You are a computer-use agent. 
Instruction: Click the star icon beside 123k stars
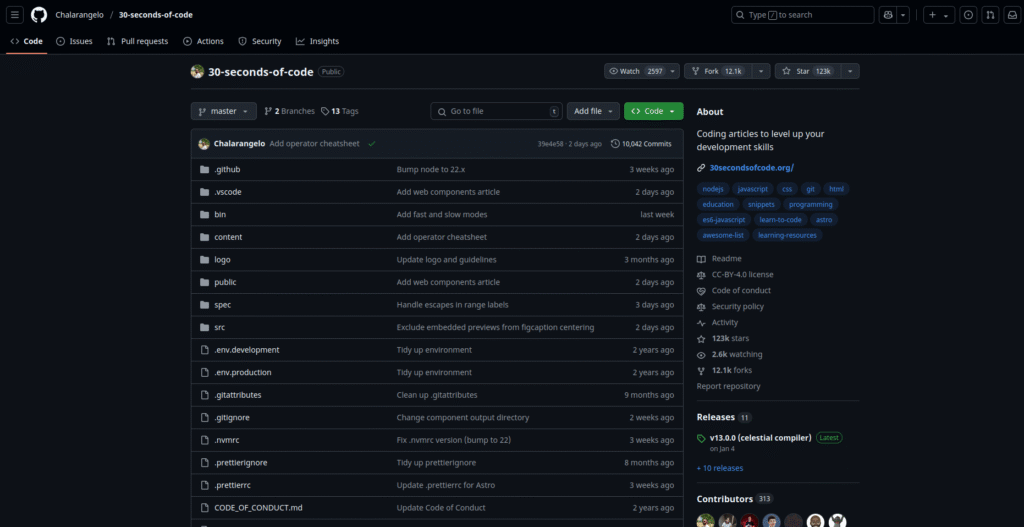pos(701,339)
